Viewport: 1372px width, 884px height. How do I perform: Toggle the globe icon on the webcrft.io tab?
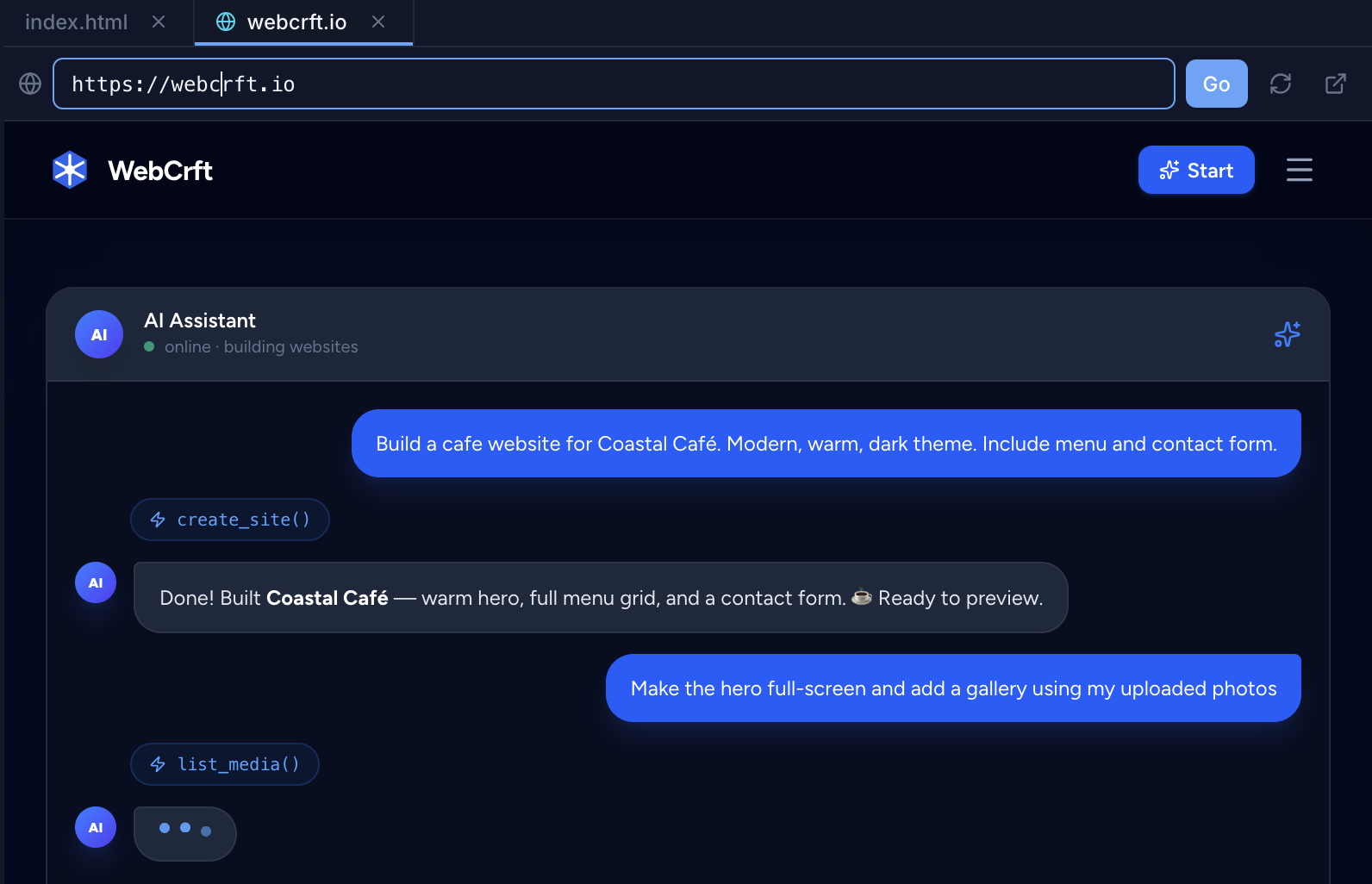(x=225, y=22)
